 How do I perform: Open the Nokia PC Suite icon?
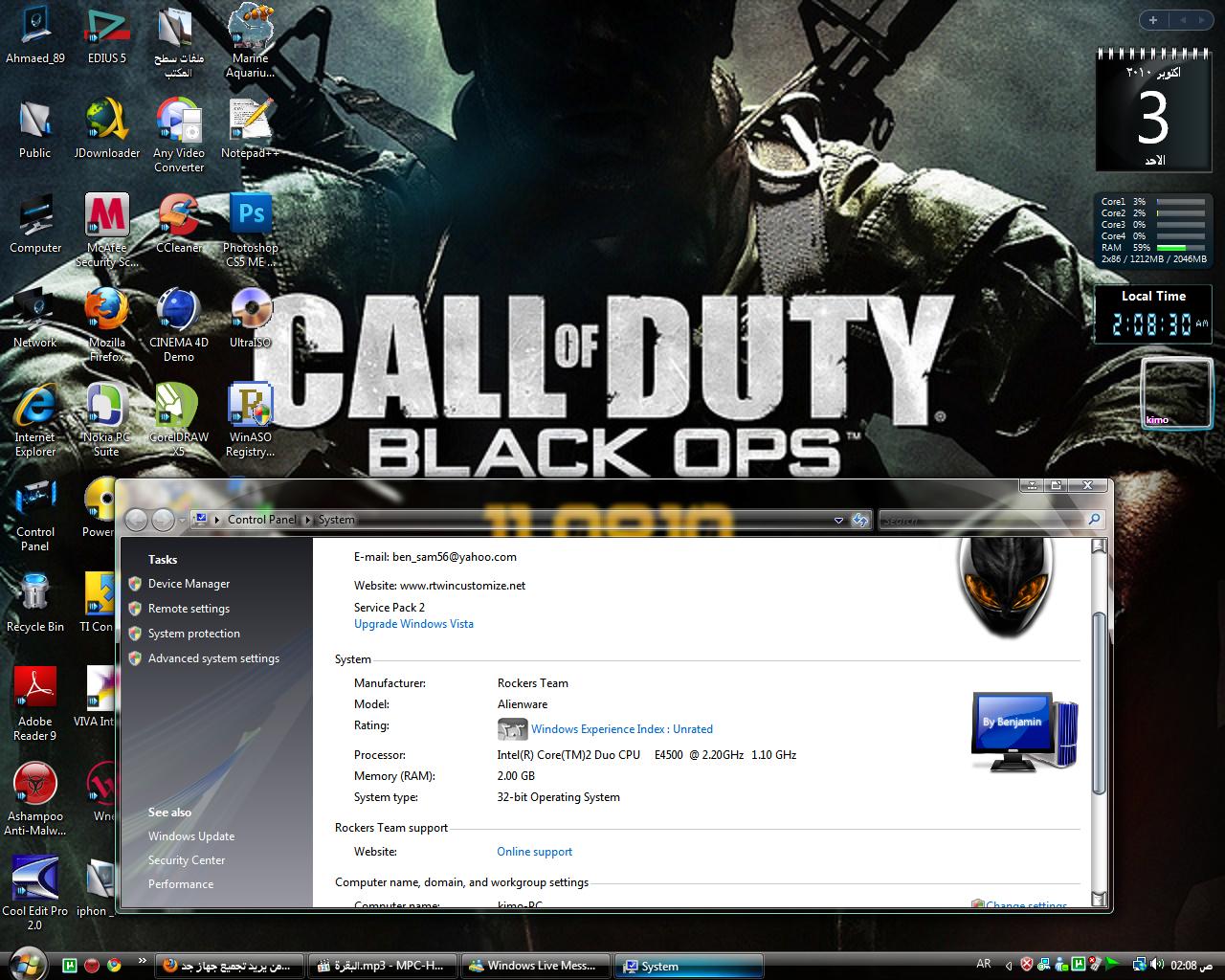tap(107, 420)
